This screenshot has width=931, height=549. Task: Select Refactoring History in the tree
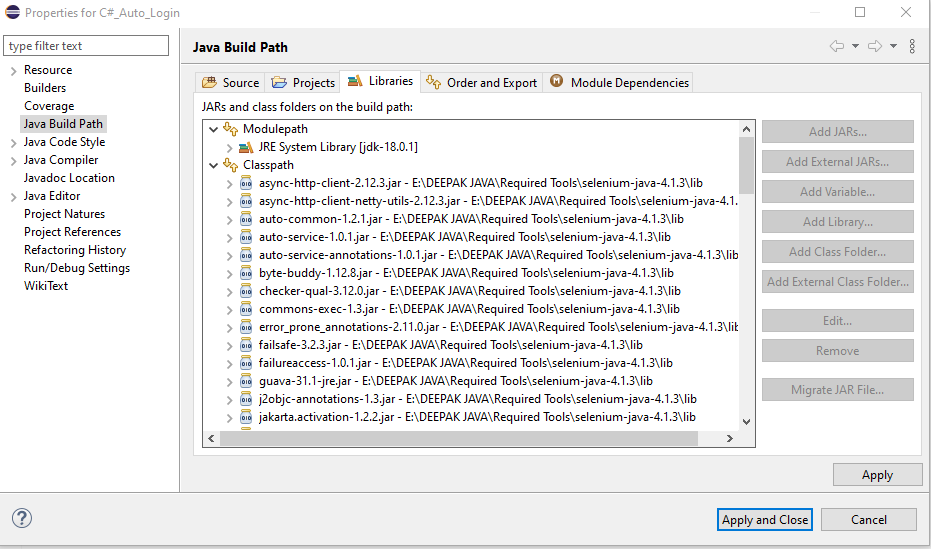[75, 250]
